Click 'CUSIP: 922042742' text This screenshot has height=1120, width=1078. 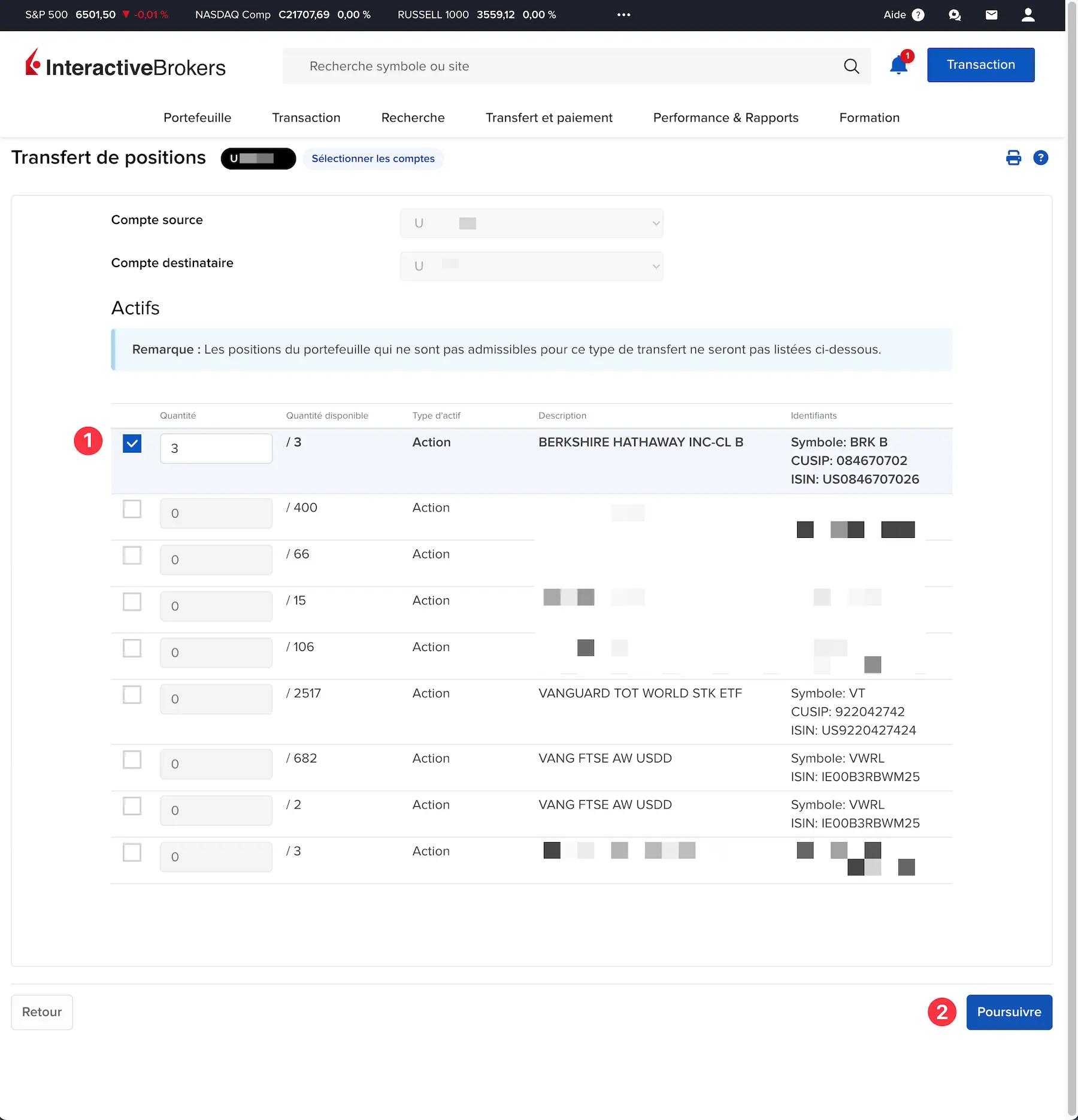click(847, 712)
